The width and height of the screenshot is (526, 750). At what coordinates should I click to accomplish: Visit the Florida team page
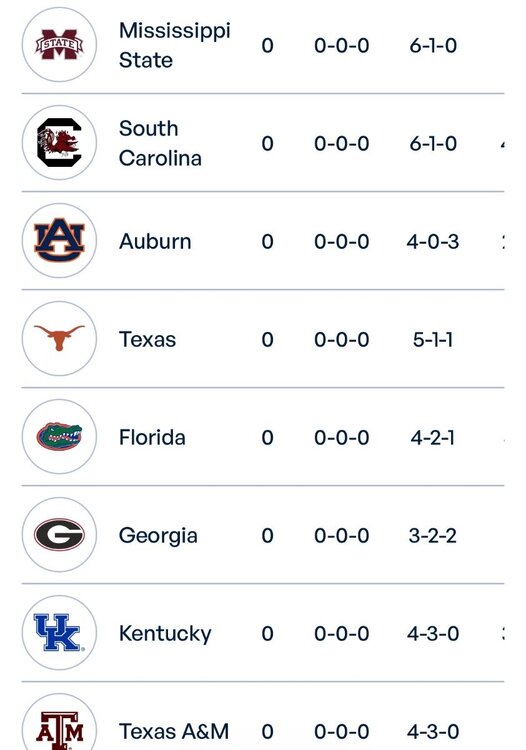click(x=152, y=438)
